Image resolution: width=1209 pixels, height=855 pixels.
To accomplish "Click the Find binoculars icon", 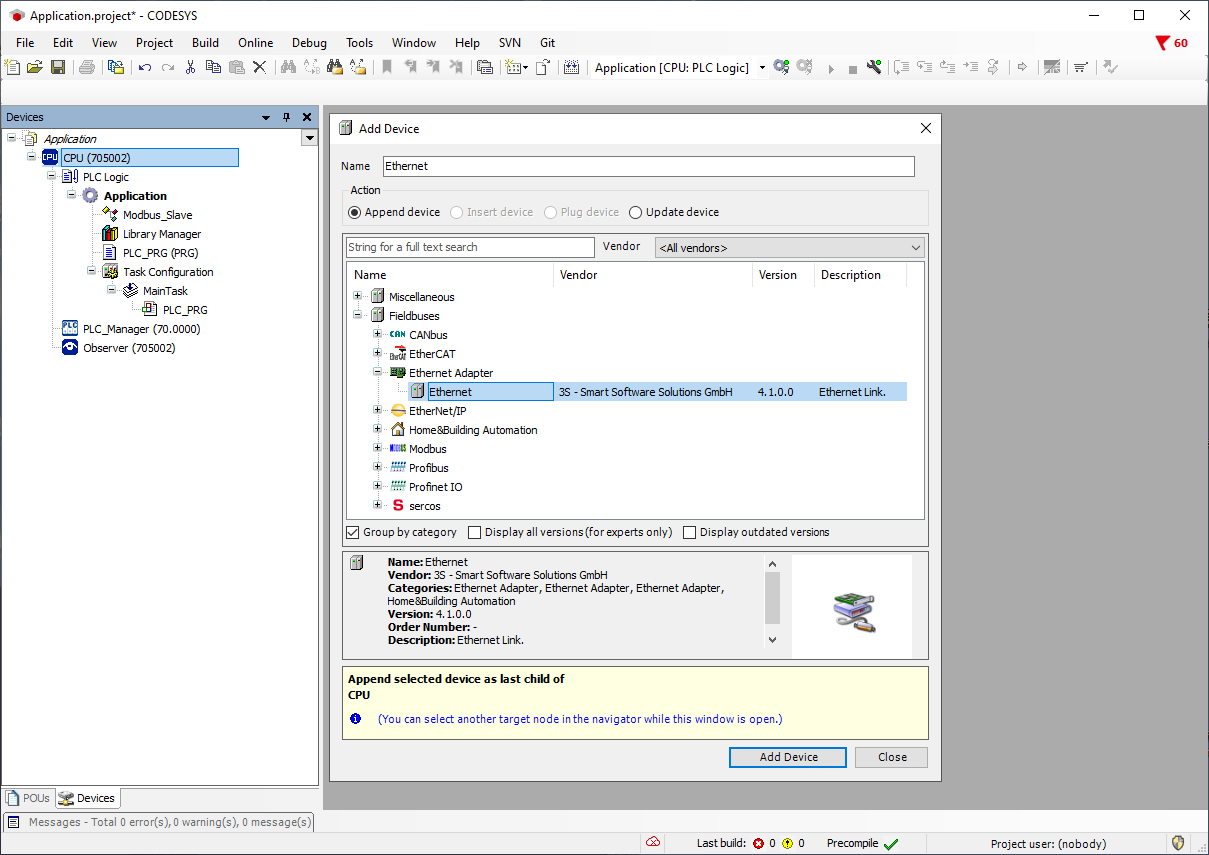I will tap(288, 67).
